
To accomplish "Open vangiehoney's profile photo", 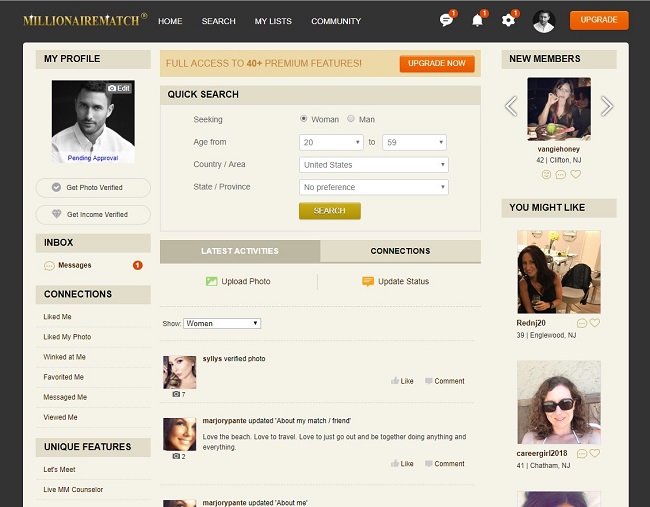I will (559, 109).
